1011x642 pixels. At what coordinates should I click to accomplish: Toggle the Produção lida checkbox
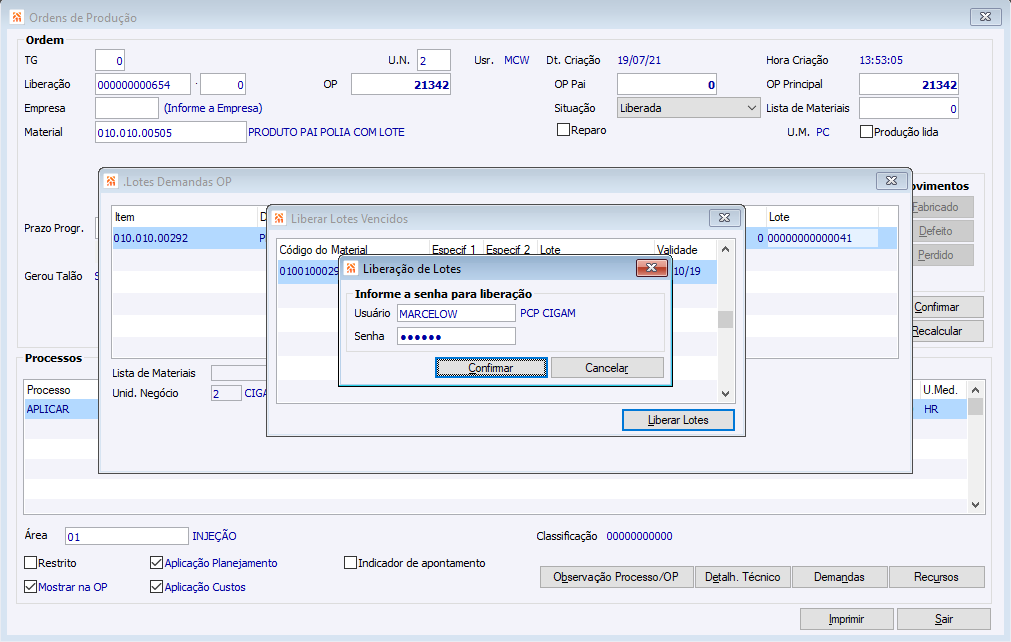(867, 131)
